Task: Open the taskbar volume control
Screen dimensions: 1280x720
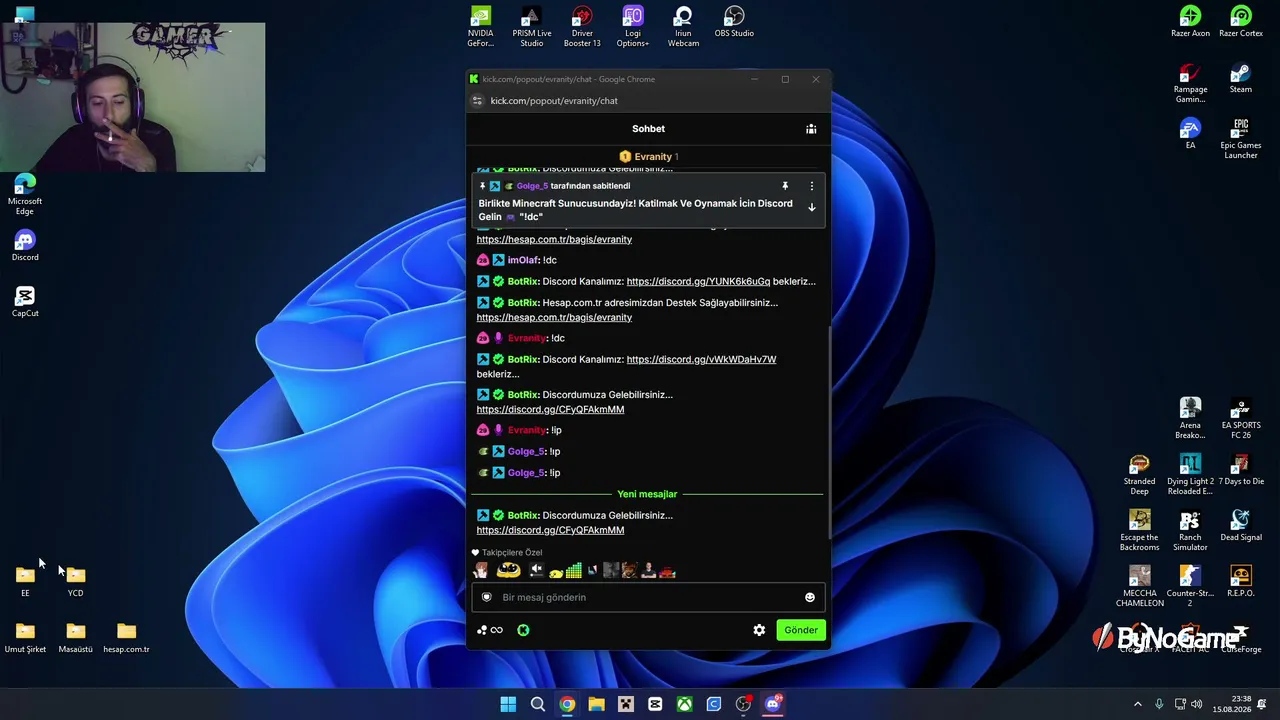Action: (1197, 704)
